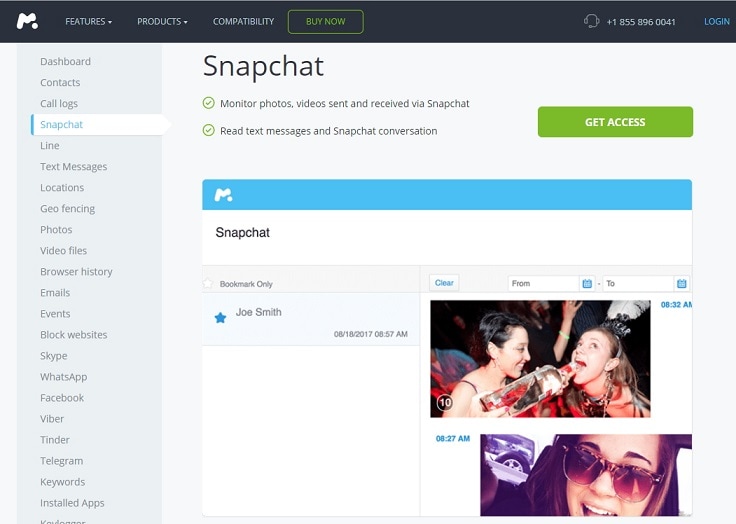
Task: Click the 08:27 AM message timestamp
Action: [452, 439]
